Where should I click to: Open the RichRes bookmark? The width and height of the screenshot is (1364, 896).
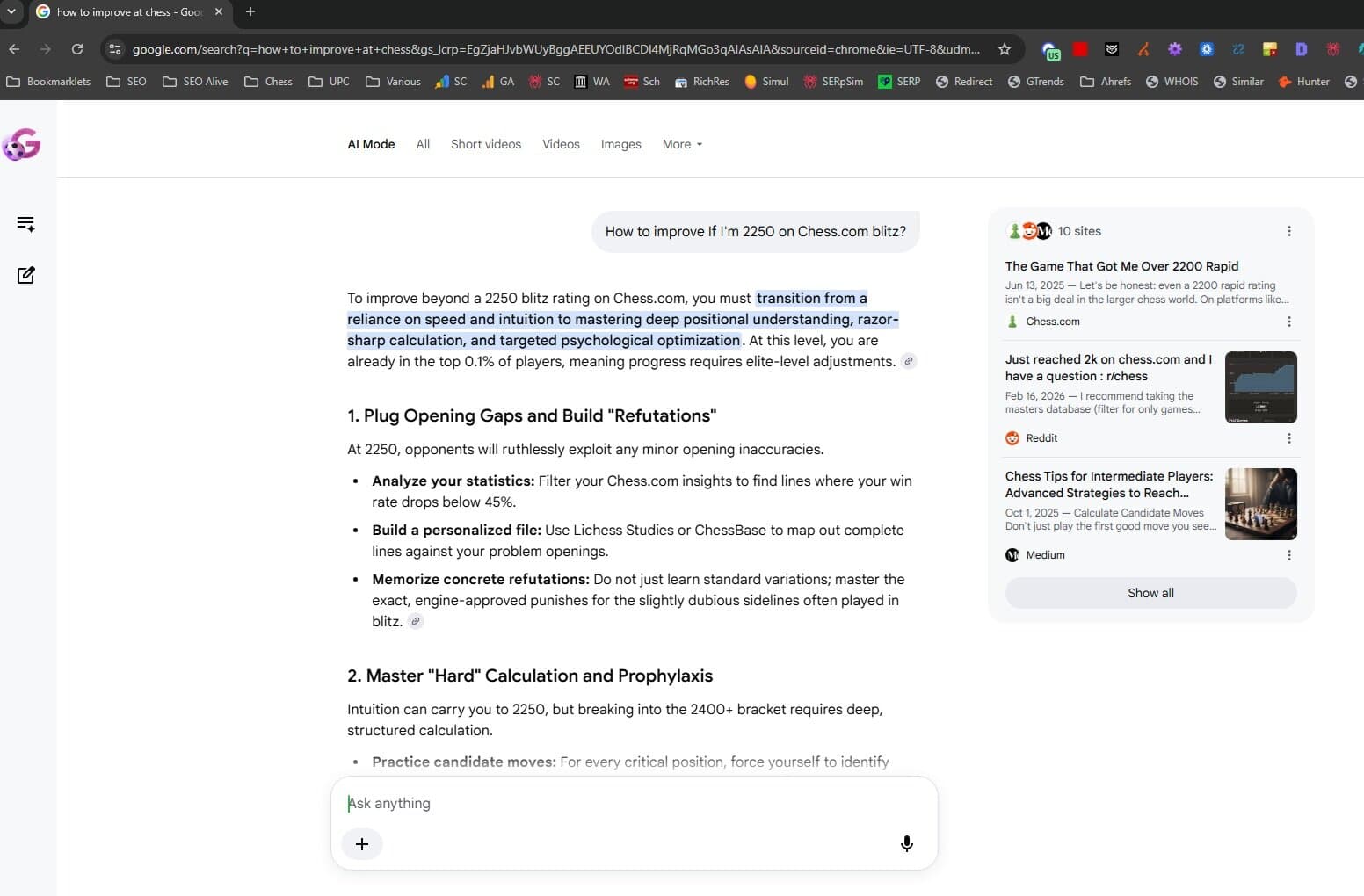pos(701,82)
